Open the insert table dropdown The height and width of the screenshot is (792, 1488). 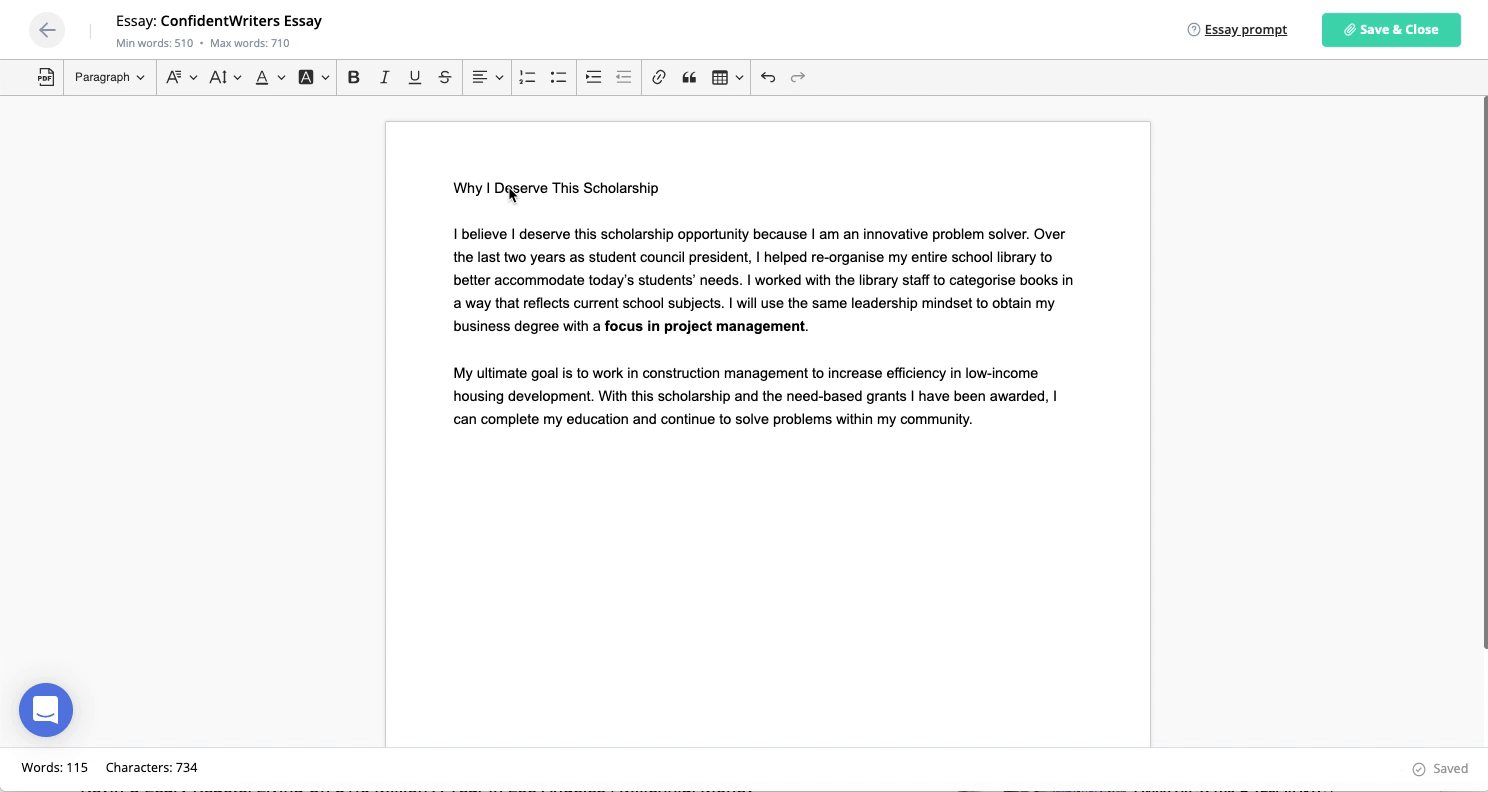tap(727, 77)
